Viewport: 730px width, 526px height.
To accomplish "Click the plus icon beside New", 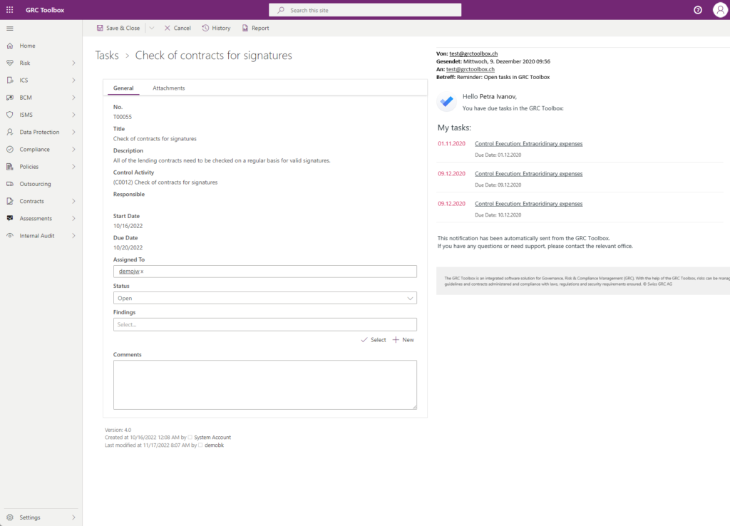I will (x=396, y=340).
